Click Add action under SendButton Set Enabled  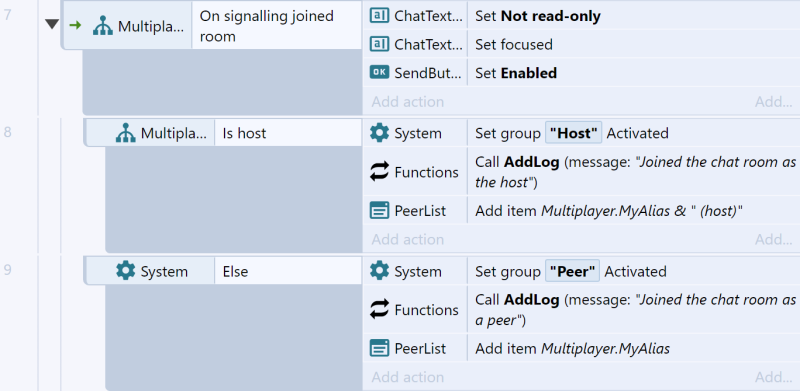click(x=408, y=102)
